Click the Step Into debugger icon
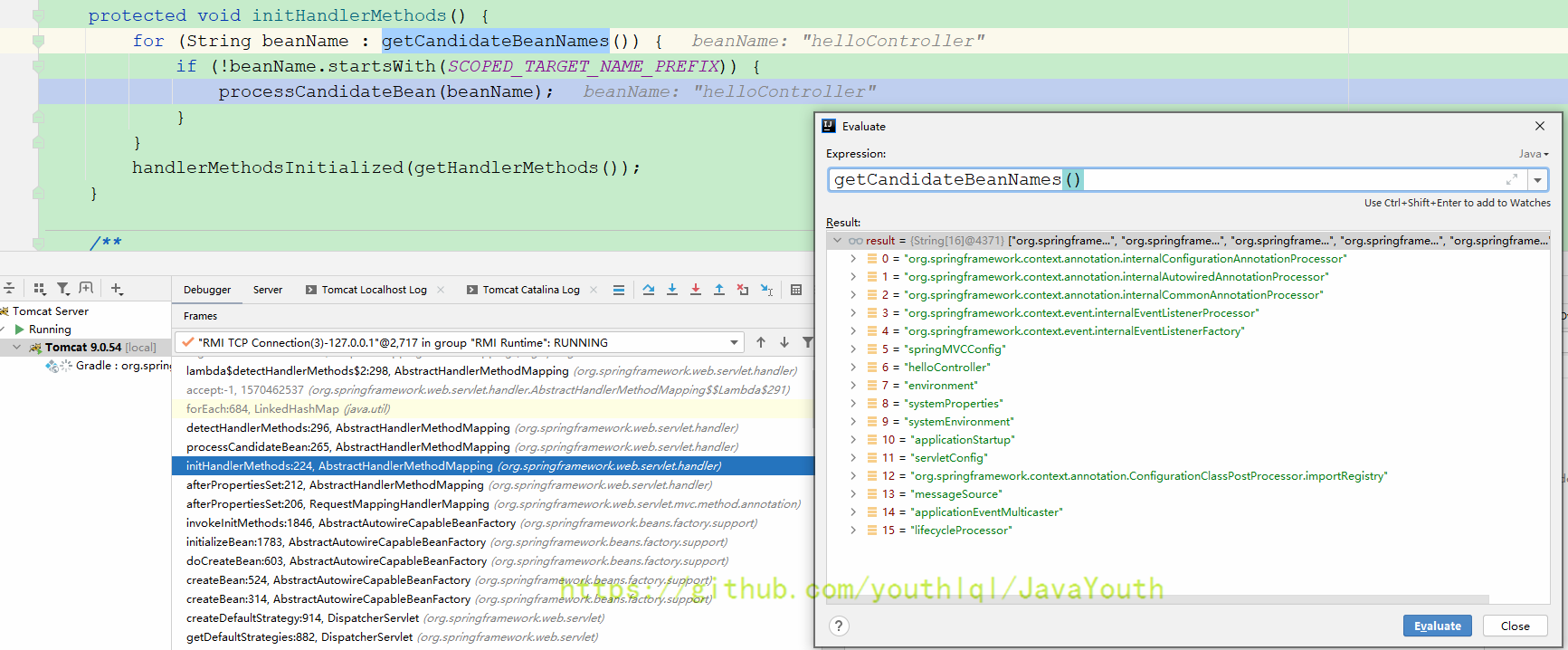 672,290
